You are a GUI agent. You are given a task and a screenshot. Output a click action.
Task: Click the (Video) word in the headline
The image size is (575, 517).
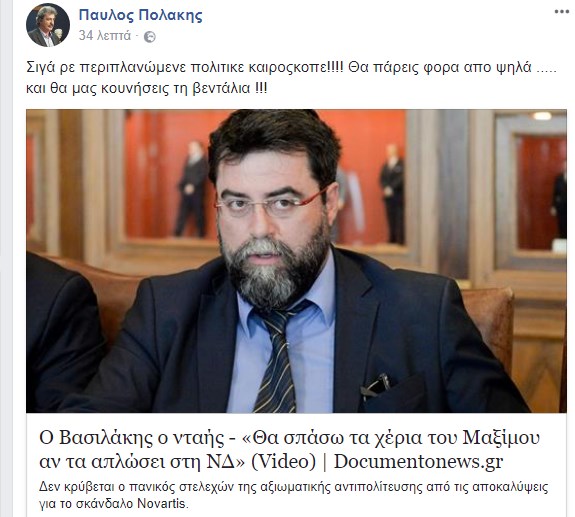pos(283,462)
